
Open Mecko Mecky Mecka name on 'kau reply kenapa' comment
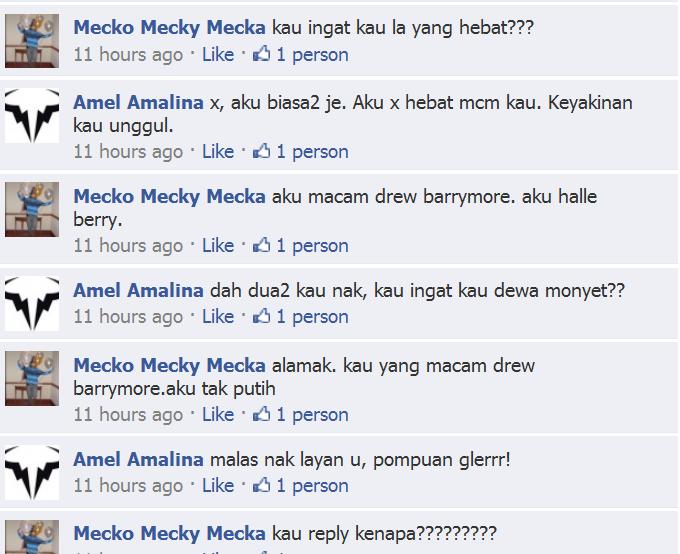click(169, 534)
